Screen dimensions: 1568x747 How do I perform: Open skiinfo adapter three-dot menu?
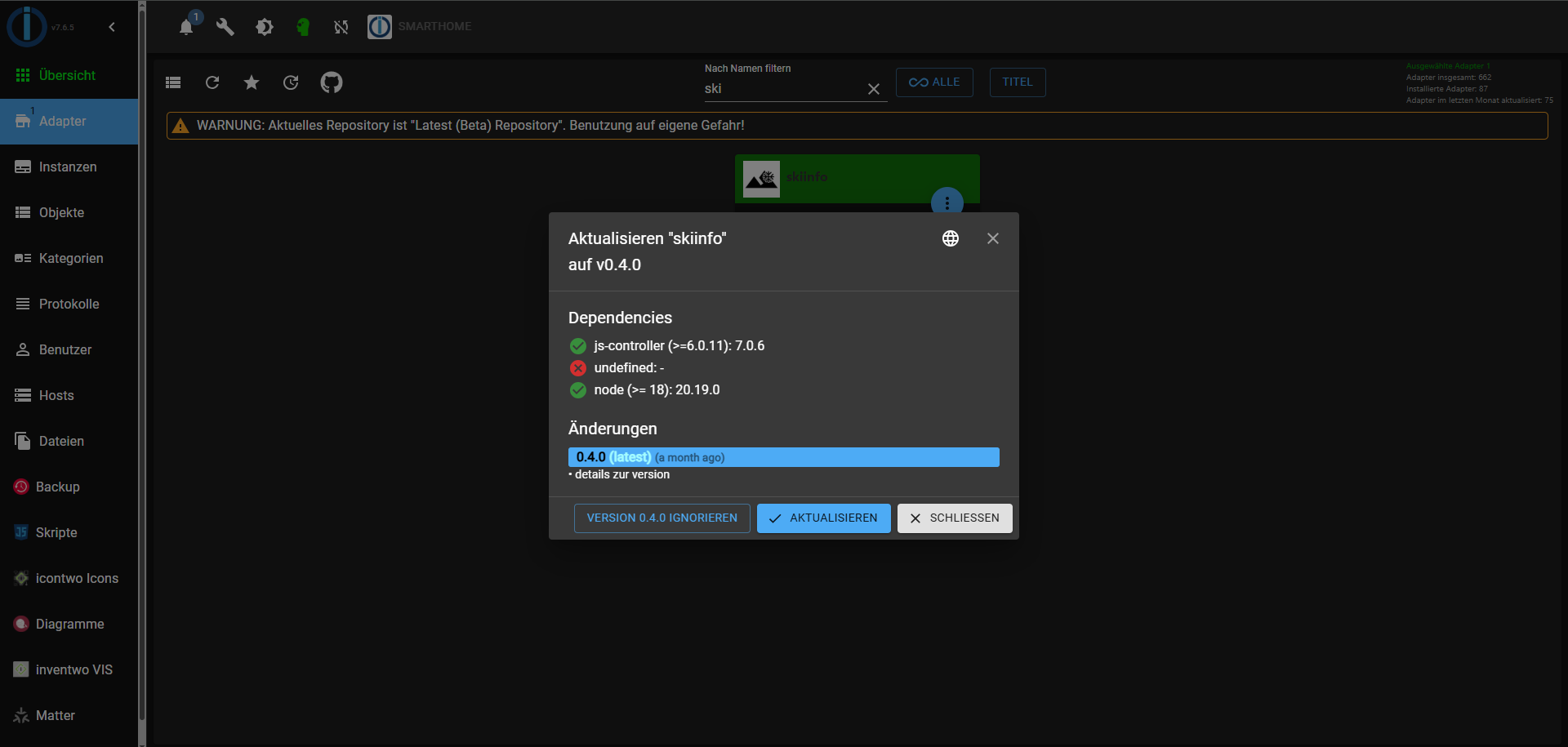947,202
